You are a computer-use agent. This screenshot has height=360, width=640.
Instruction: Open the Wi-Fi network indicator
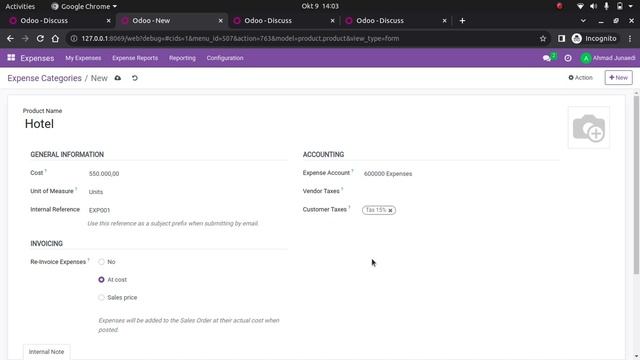[580, 6]
